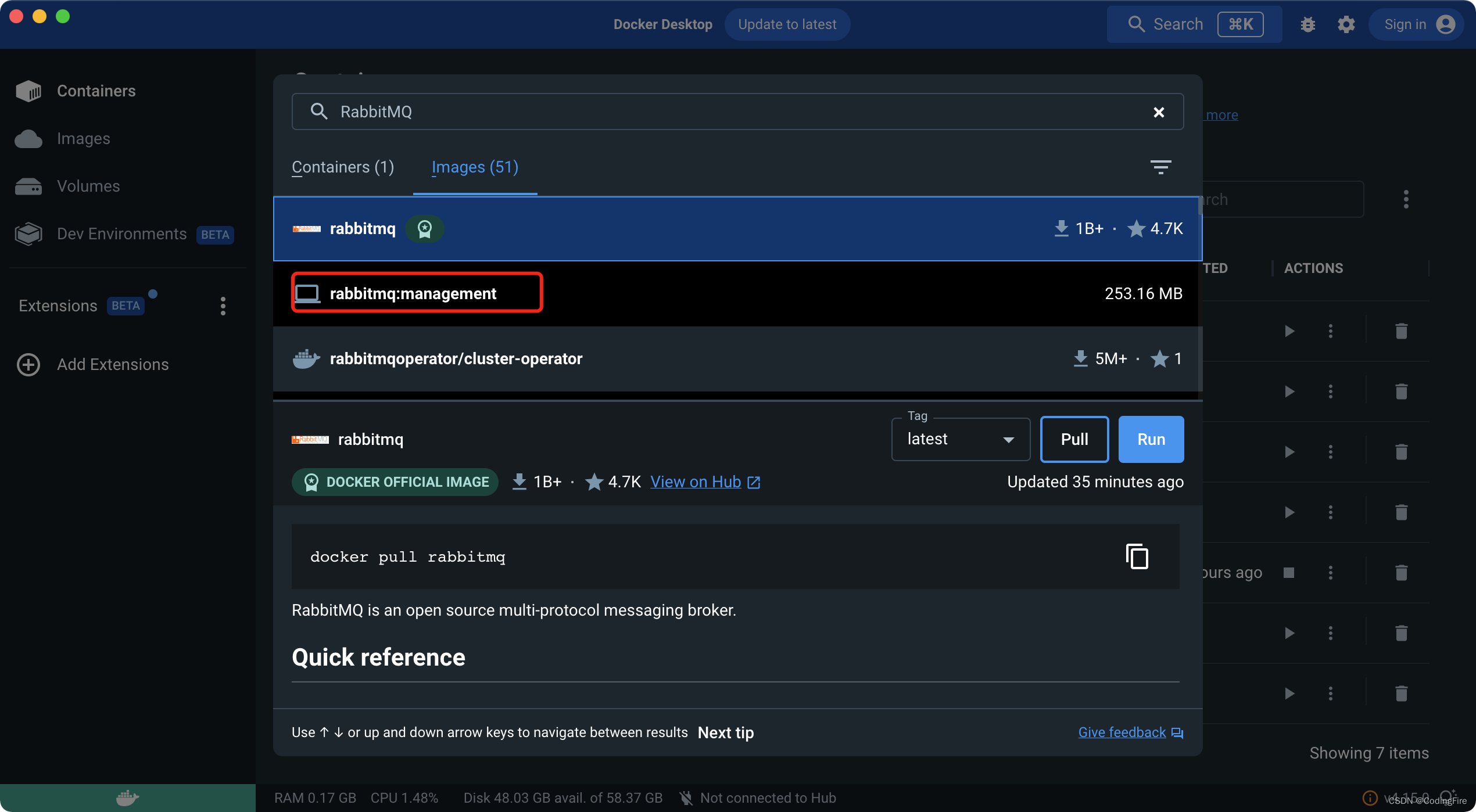Open Docker settings gear icon
The height and width of the screenshot is (812, 1476).
[1346, 24]
